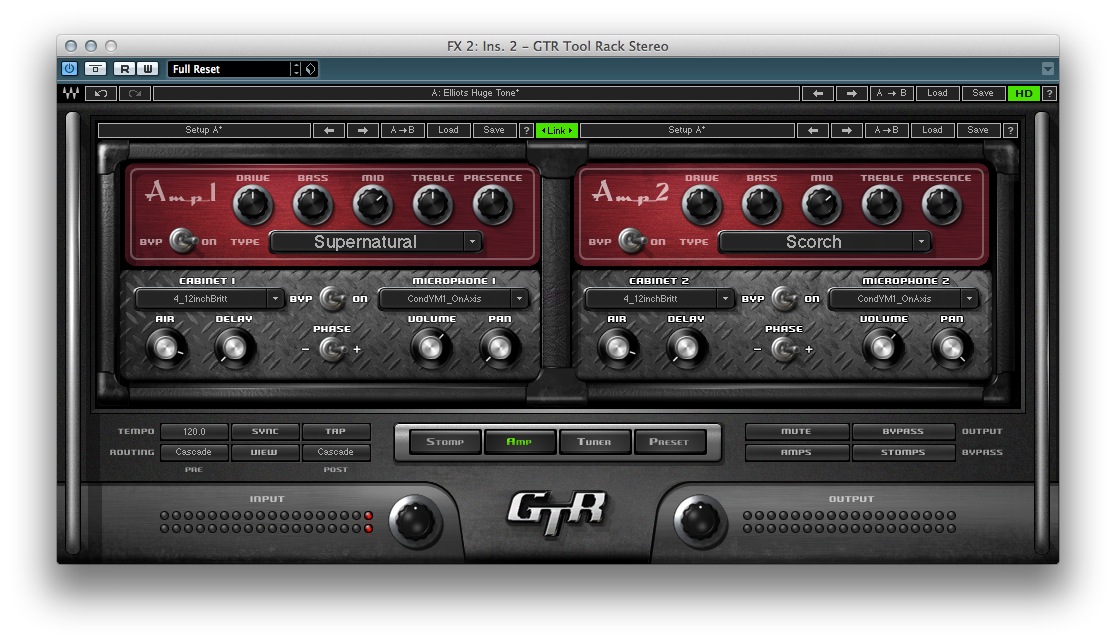Flip Cabinet 2 Phase switch
This screenshot has width=1116, height=643.
click(x=783, y=349)
